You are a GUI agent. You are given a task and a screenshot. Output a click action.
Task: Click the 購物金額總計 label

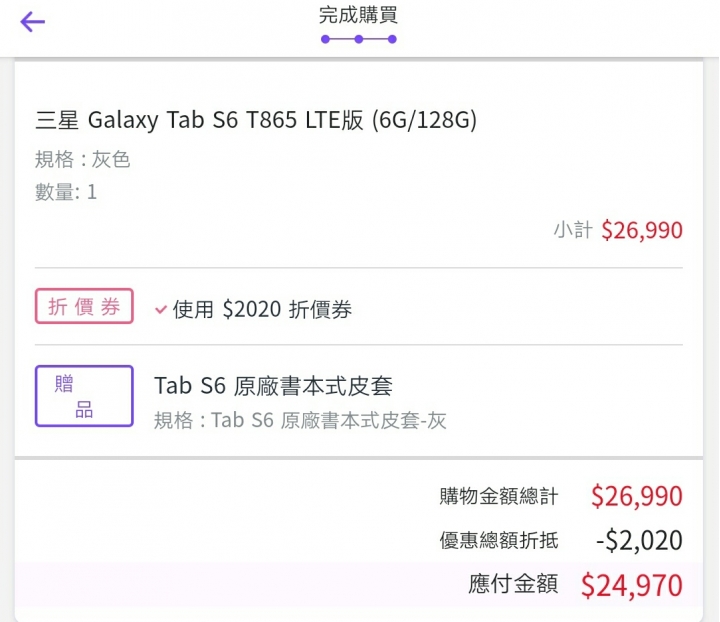point(498,496)
